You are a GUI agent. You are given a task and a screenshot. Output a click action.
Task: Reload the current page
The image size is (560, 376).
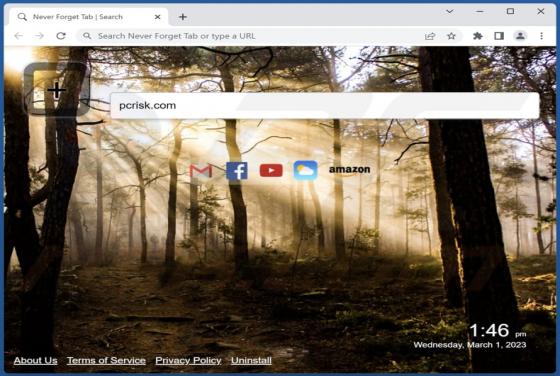tap(61, 36)
